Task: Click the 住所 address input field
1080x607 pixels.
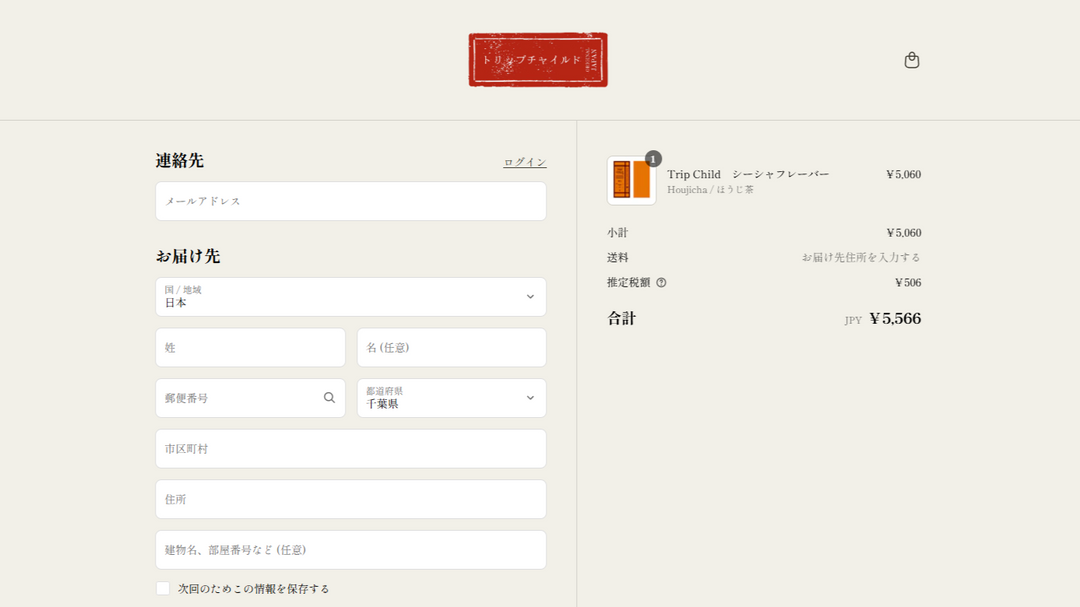Action: pyautogui.click(x=350, y=499)
